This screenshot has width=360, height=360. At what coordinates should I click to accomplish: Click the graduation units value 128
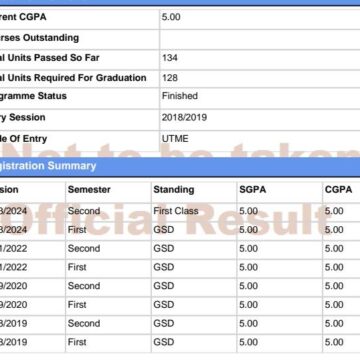click(170, 78)
